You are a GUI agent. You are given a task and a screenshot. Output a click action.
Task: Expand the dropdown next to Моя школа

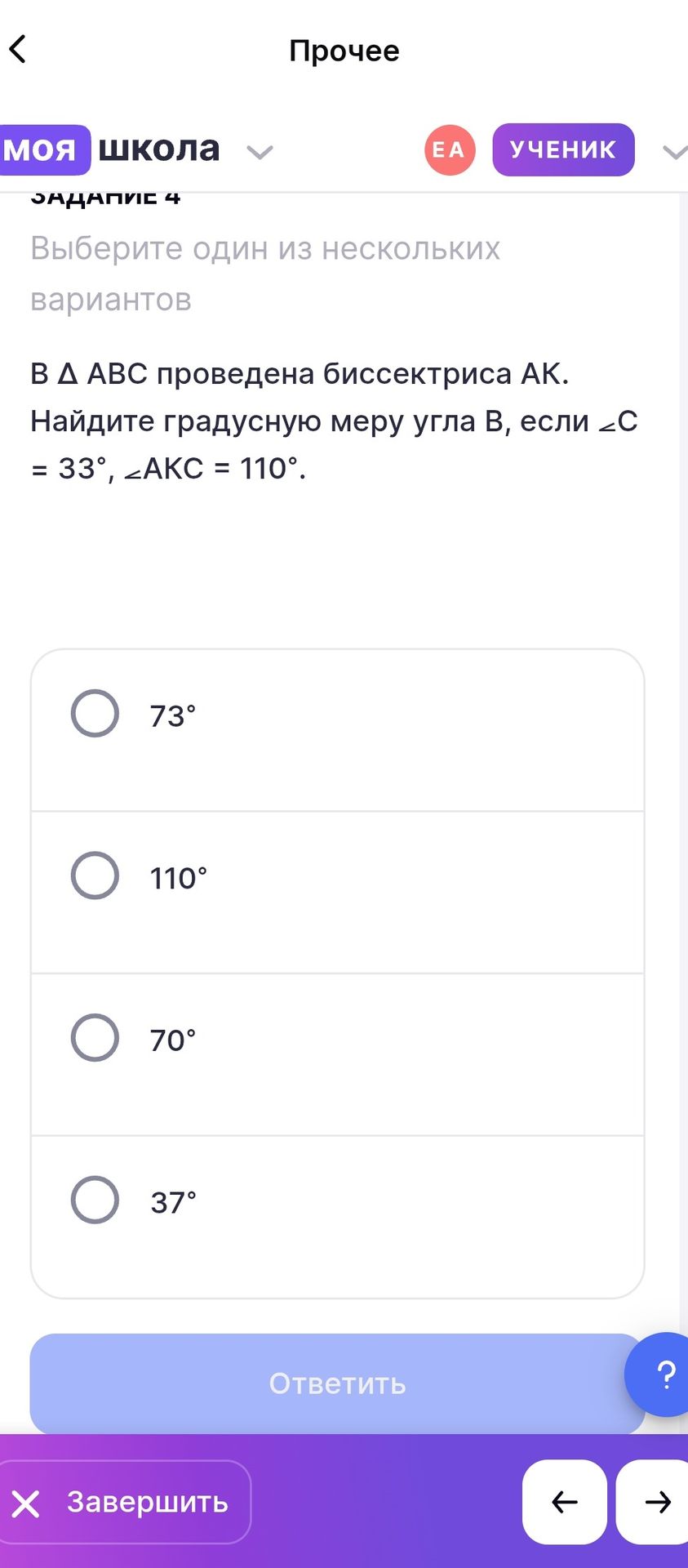tap(260, 152)
